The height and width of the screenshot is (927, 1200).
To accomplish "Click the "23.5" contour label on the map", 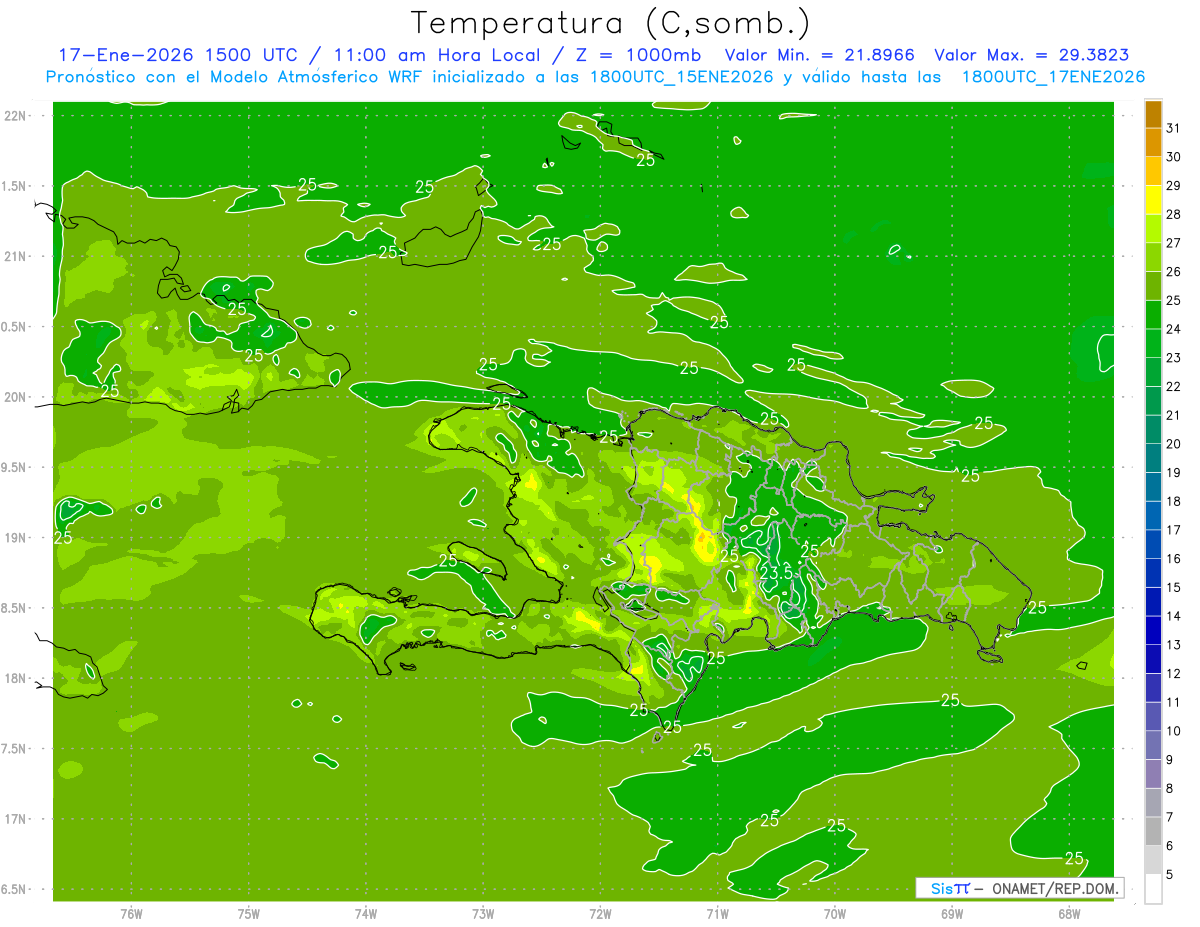I will pos(775,572).
